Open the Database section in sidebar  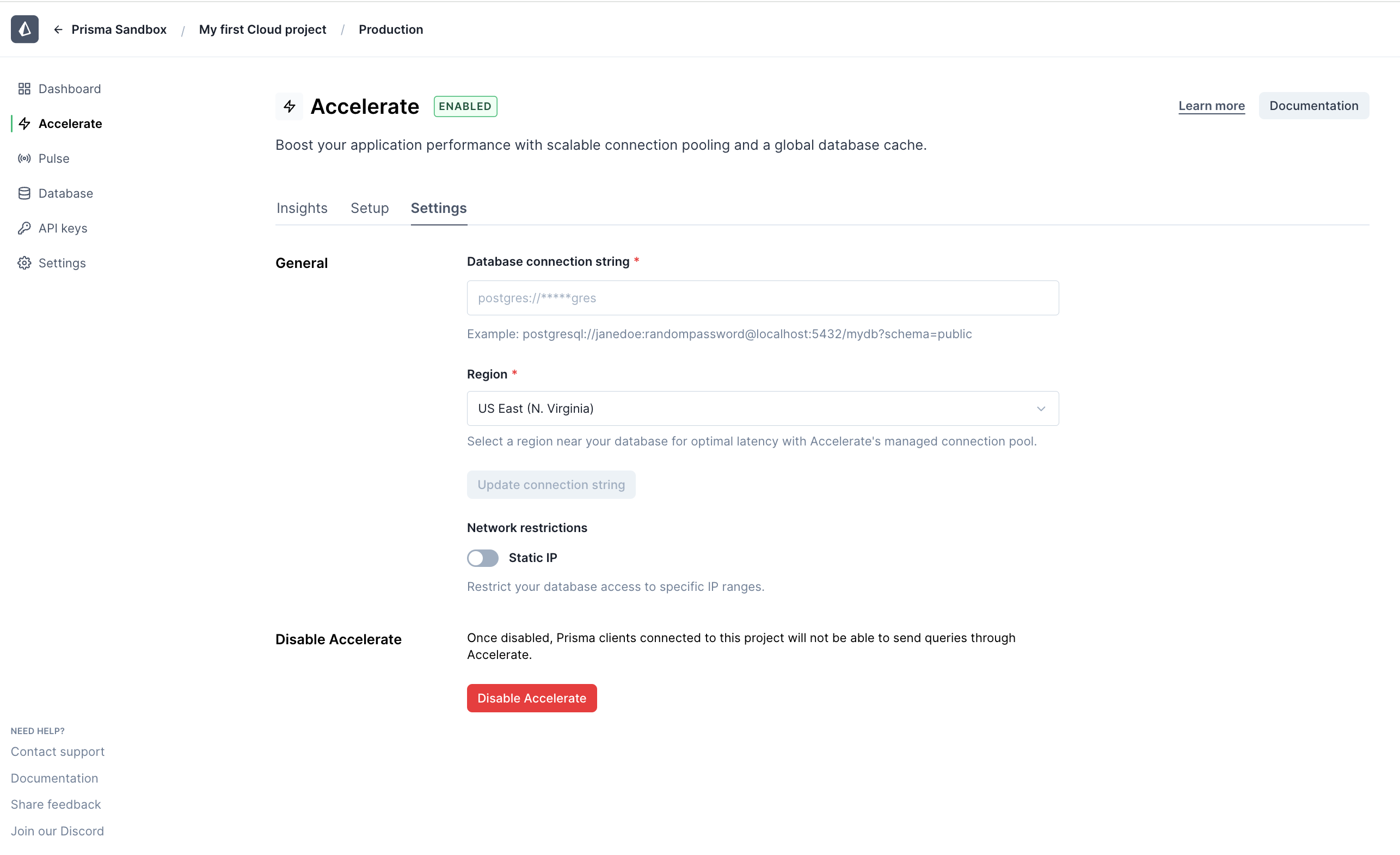click(x=66, y=193)
